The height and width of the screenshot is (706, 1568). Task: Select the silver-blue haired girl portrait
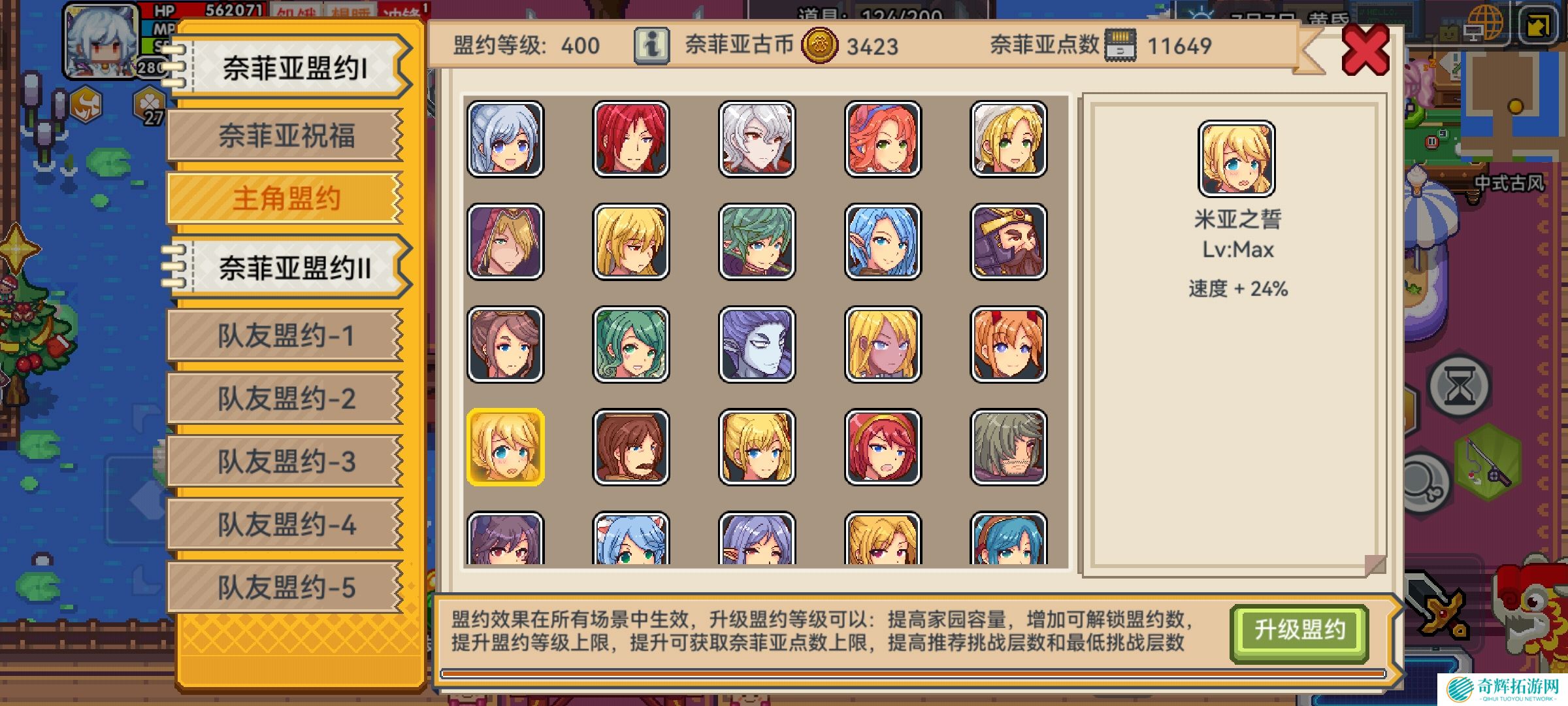coord(505,139)
